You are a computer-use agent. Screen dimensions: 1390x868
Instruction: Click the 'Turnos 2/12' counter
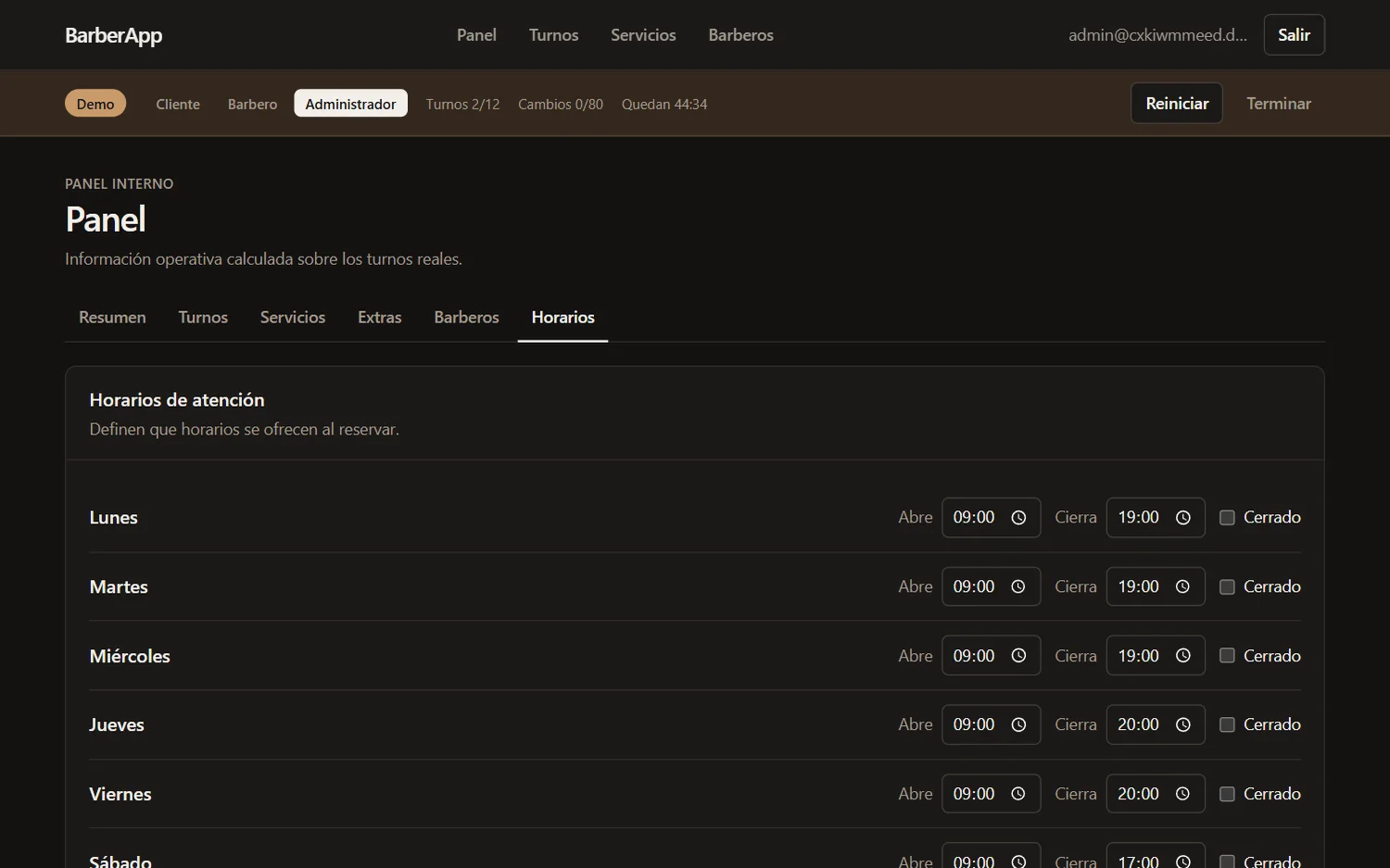click(462, 105)
